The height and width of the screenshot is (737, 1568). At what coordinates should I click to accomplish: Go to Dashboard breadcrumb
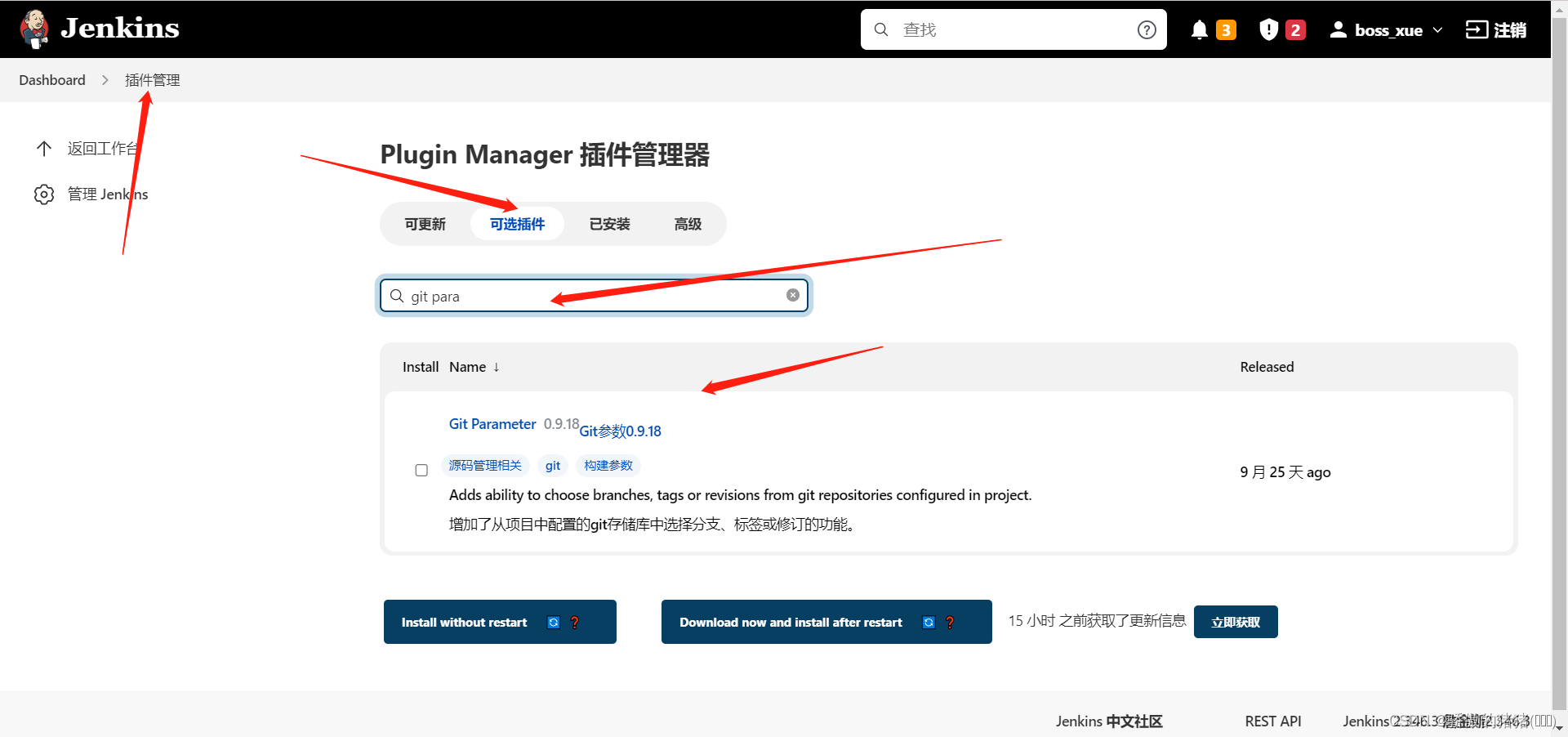click(x=52, y=80)
